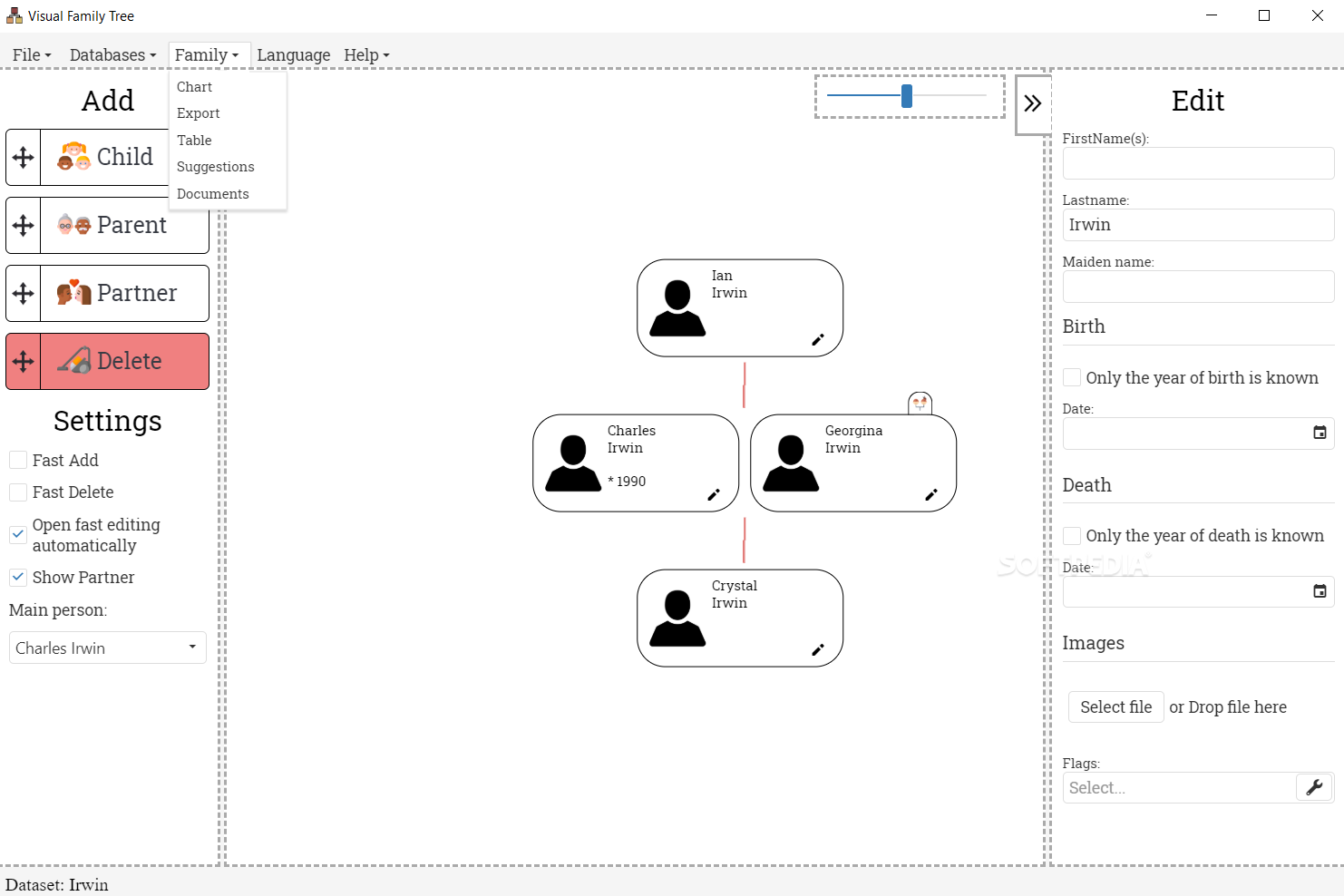Click the move handle beside Child
Viewport: 1344px width, 896px height.
coord(24,157)
